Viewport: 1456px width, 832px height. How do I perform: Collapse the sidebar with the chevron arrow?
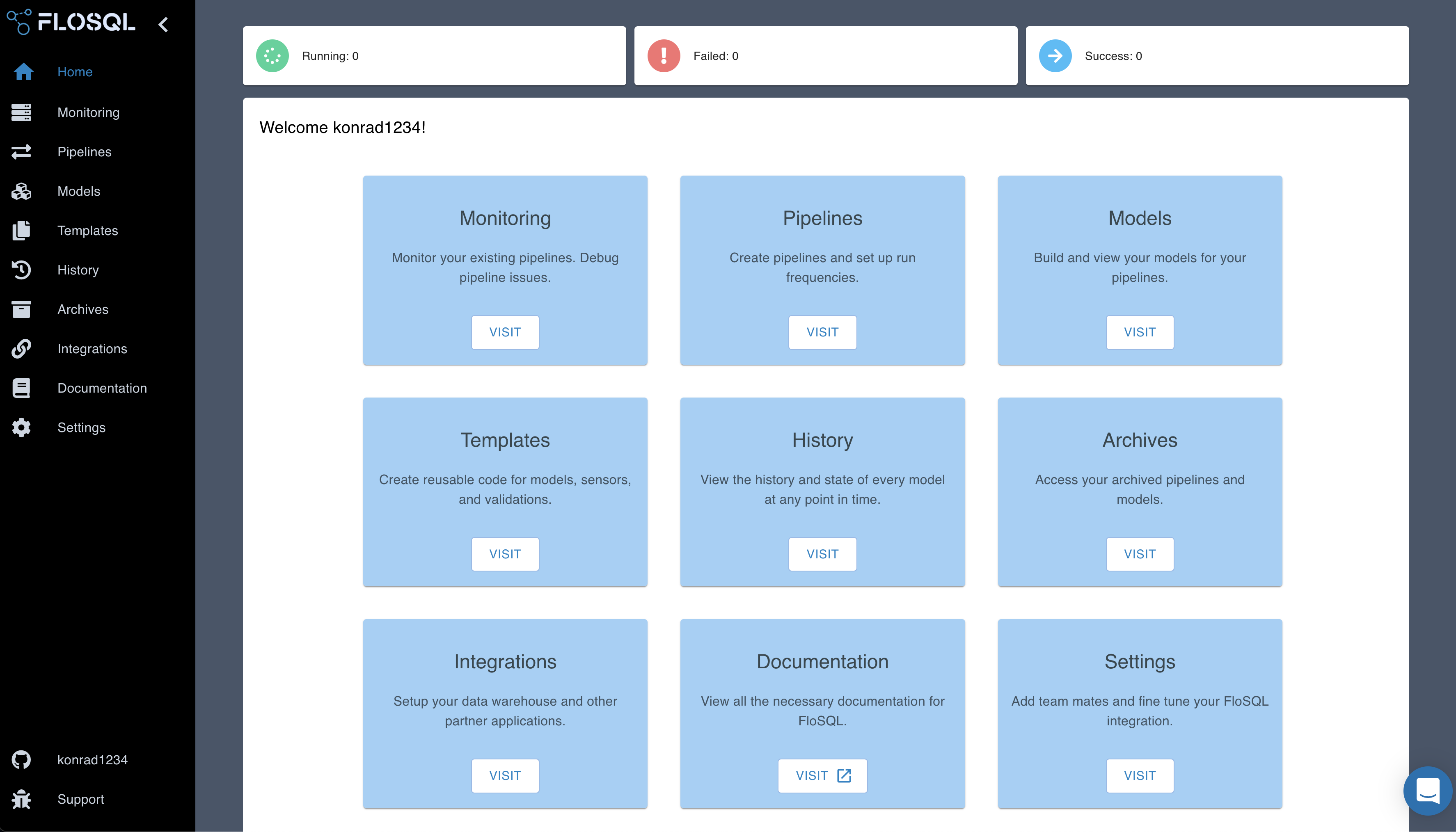pos(163,24)
